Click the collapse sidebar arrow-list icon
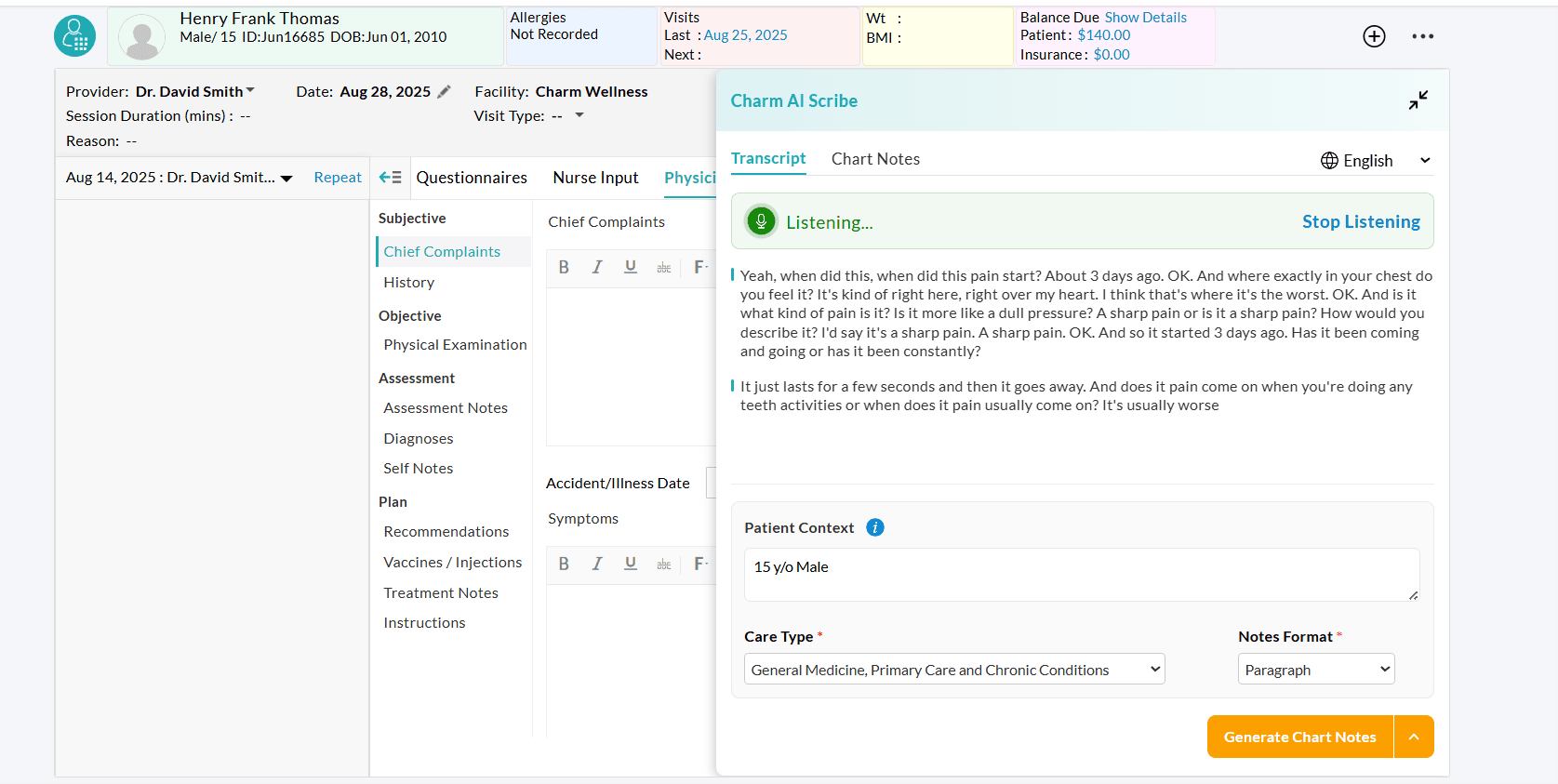The image size is (1558, 784). (390, 177)
